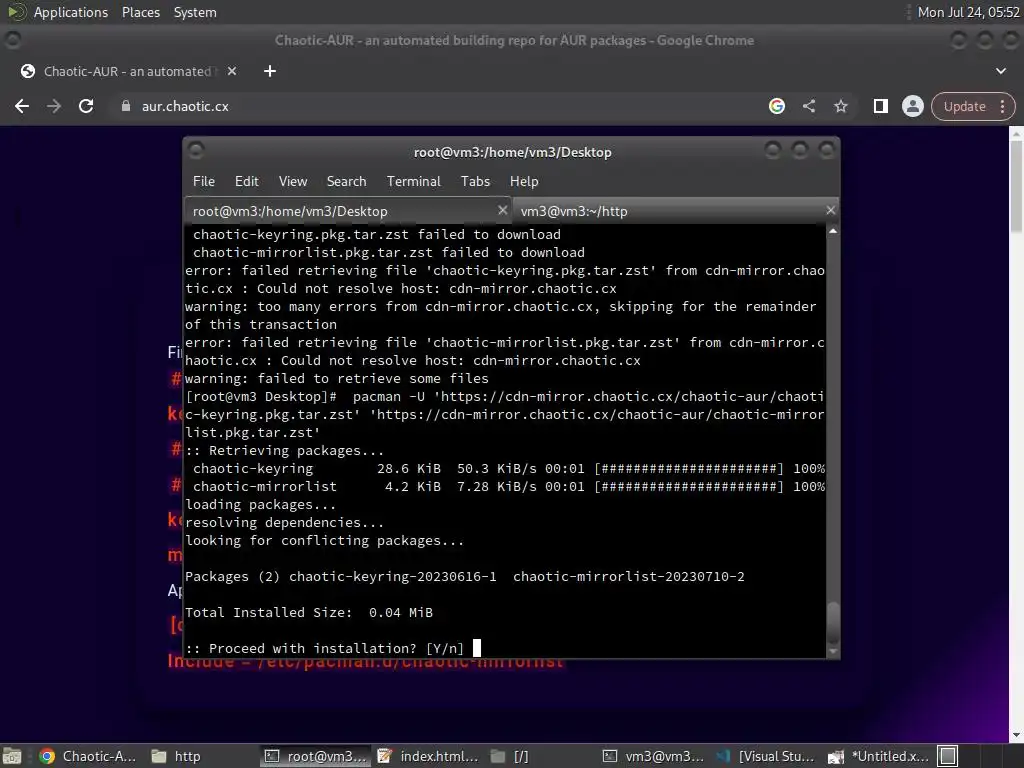The image size is (1024, 768).
Task: Open the terminal File menu
Action: click(204, 182)
